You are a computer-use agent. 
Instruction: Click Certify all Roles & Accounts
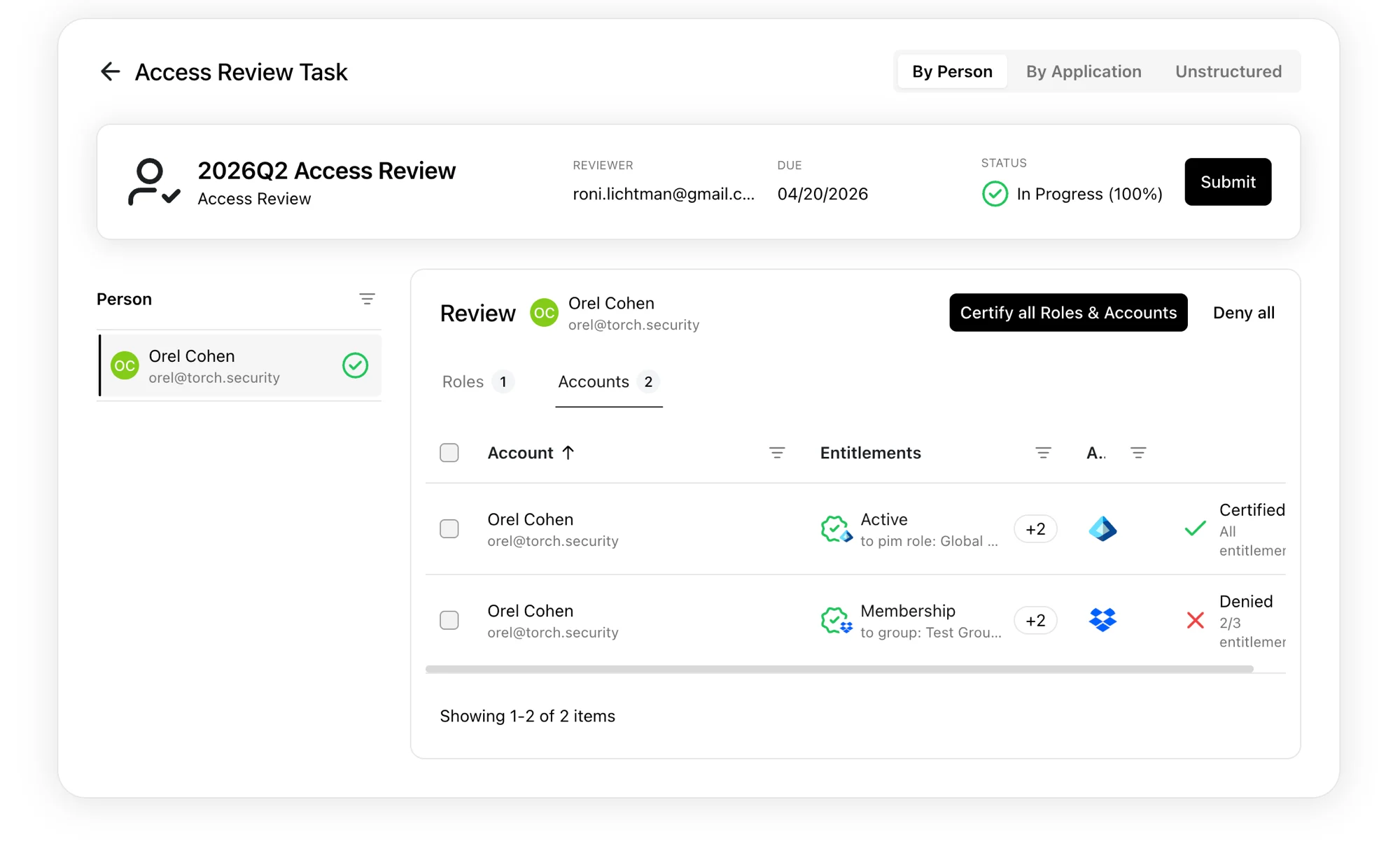click(x=1068, y=313)
